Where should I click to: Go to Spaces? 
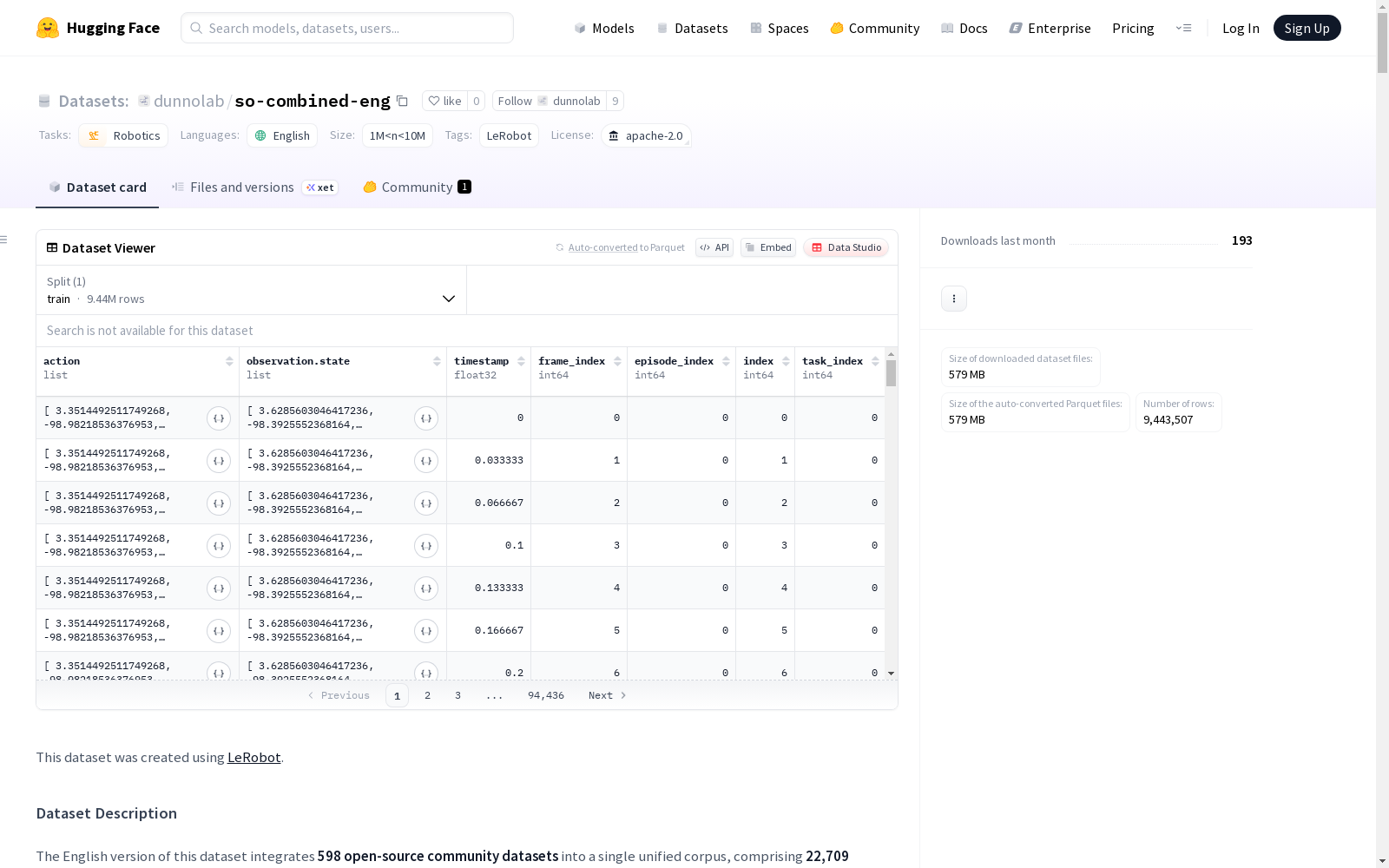pos(780,28)
